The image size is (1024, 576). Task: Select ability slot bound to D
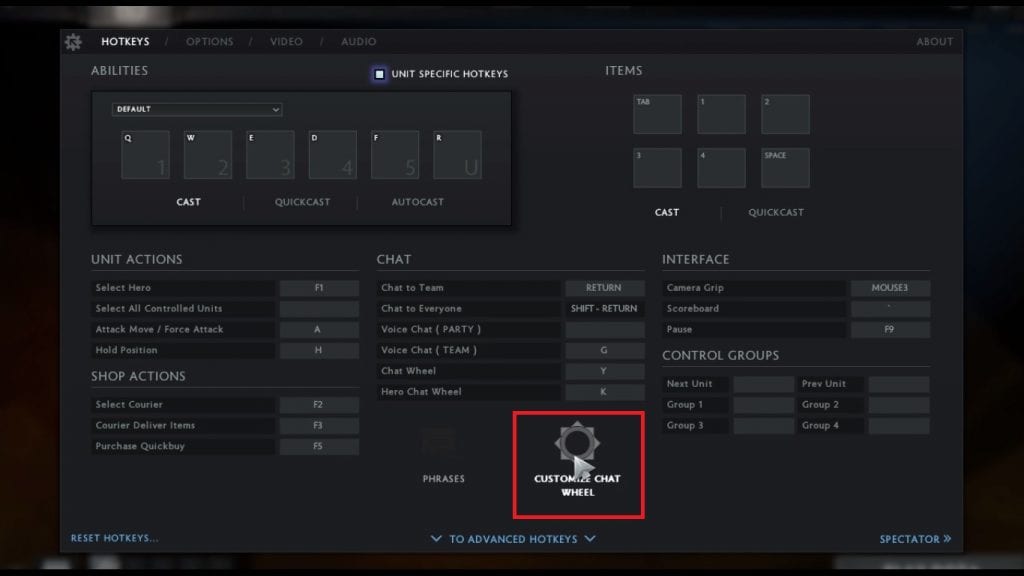click(333, 155)
